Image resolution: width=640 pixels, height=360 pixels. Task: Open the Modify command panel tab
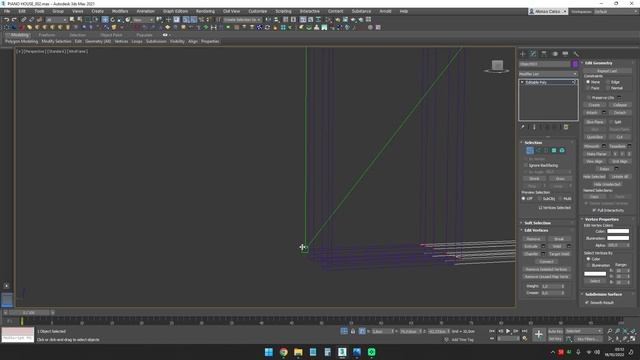coord(533,54)
